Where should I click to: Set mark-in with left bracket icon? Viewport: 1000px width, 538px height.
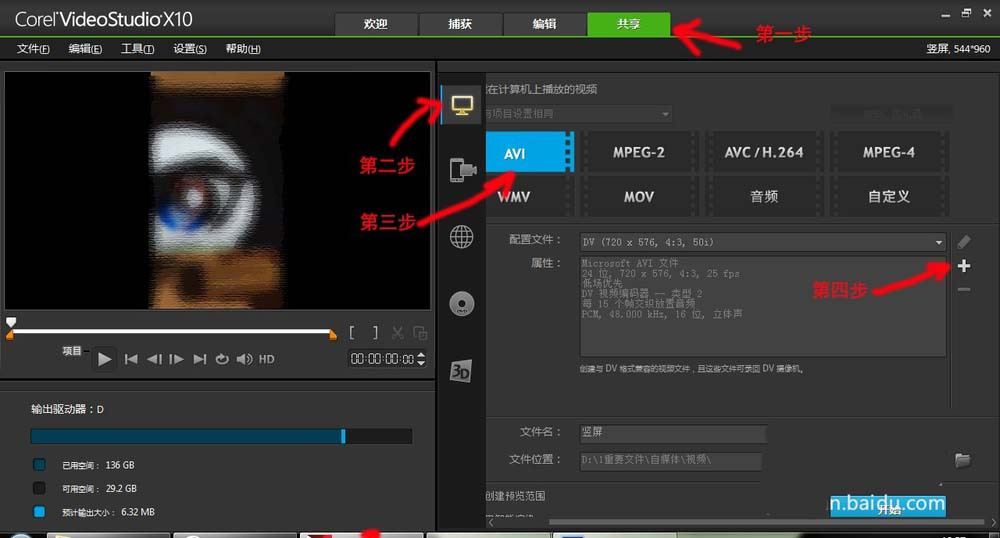352,332
